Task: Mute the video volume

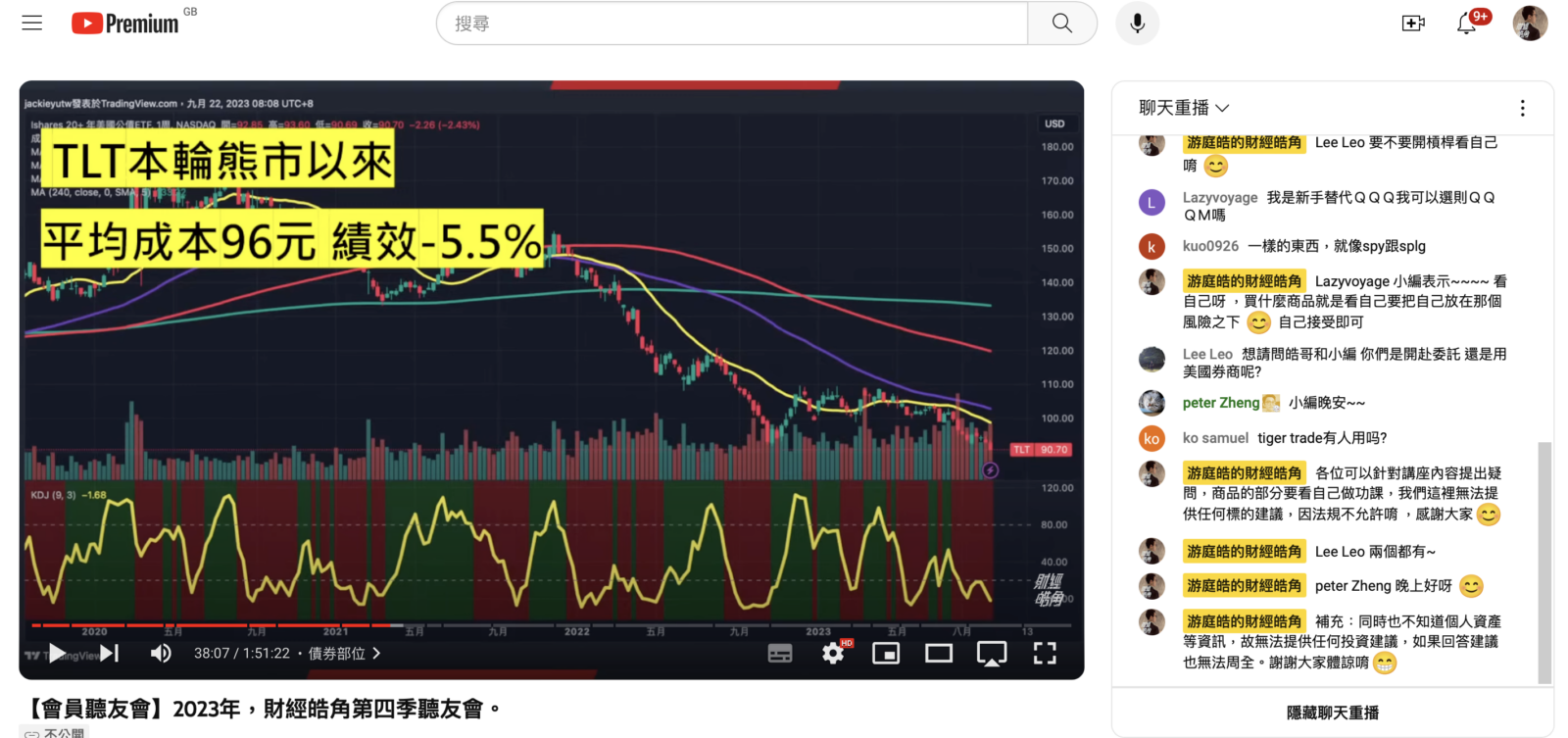Action: (x=161, y=654)
